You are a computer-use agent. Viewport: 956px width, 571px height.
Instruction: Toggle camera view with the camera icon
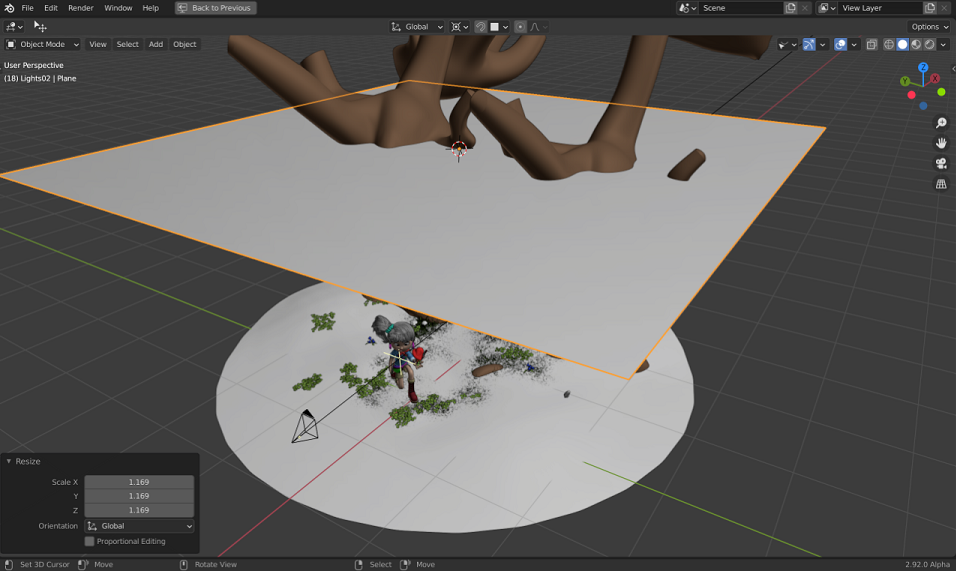(x=941, y=163)
